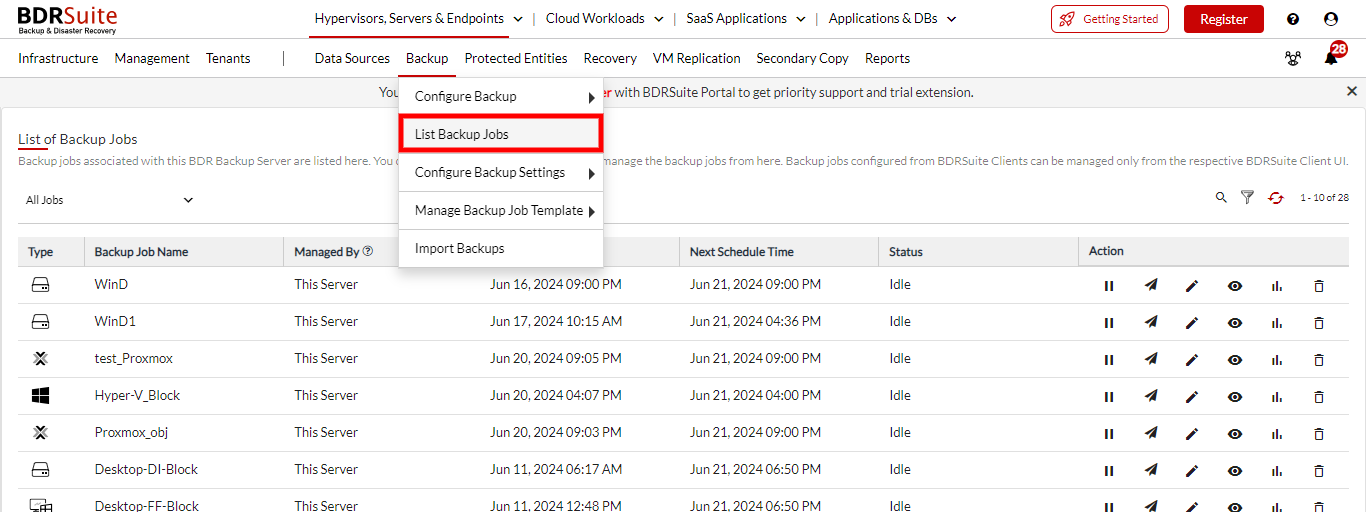Refresh the backup jobs list
The height and width of the screenshot is (512, 1366).
coord(1275,198)
